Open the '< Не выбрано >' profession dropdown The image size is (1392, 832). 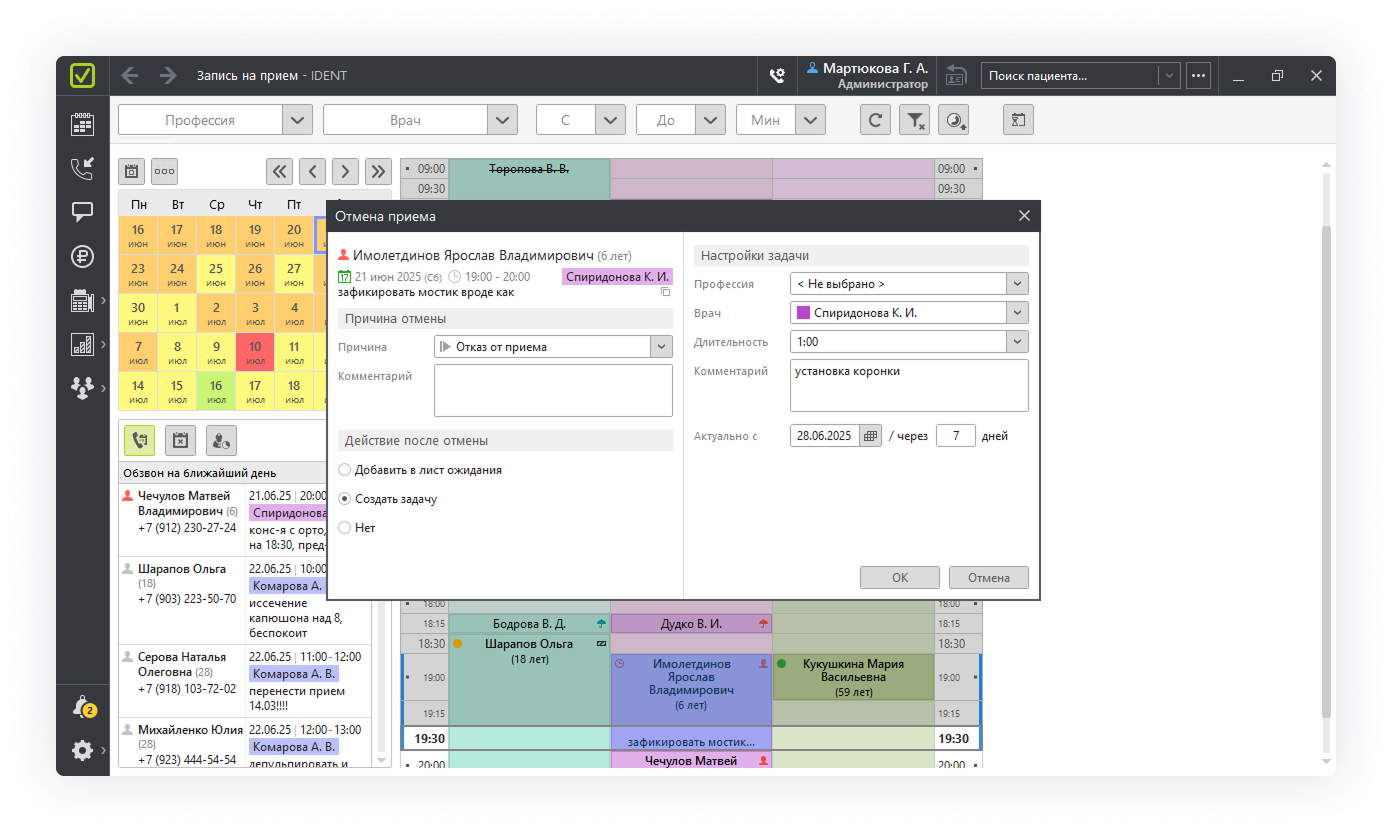[1018, 284]
